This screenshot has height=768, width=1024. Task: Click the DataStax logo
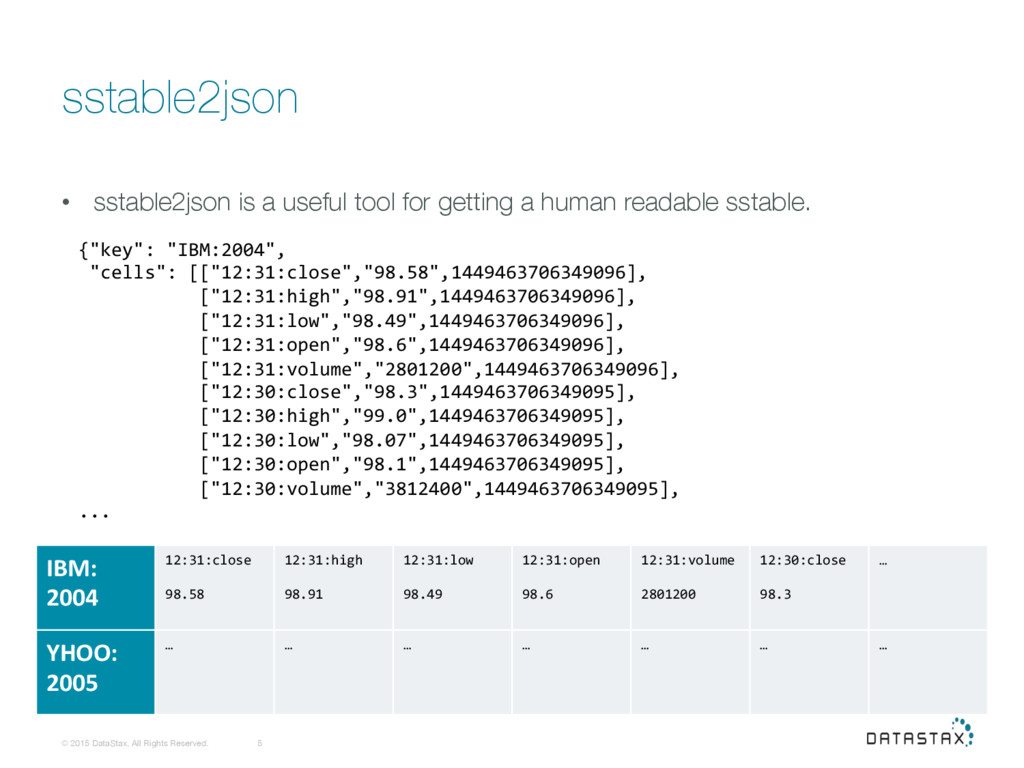920,733
